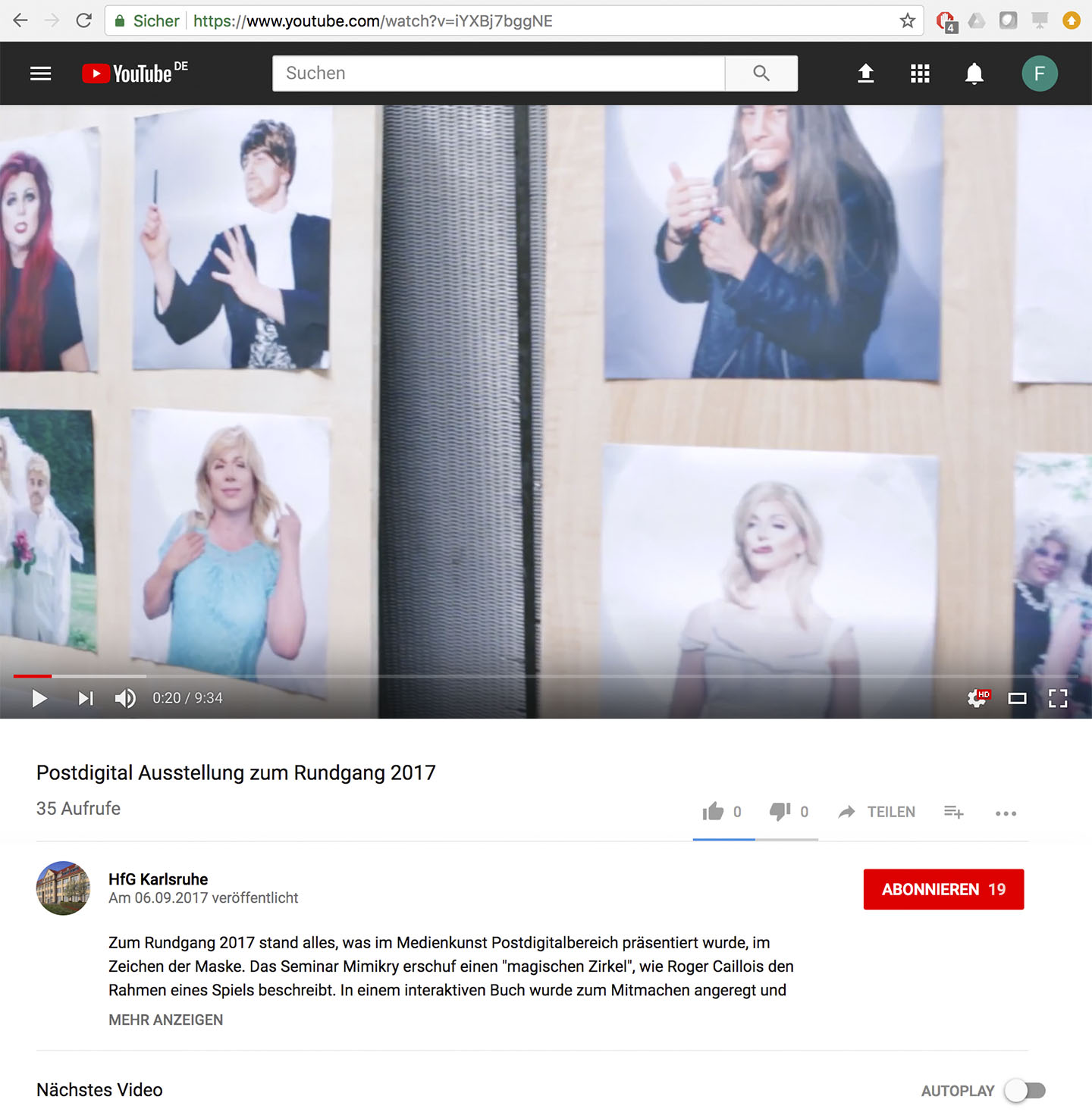Click the video title Postdigital Ausstellung text
This screenshot has width=1092, height=1112.
click(x=236, y=772)
